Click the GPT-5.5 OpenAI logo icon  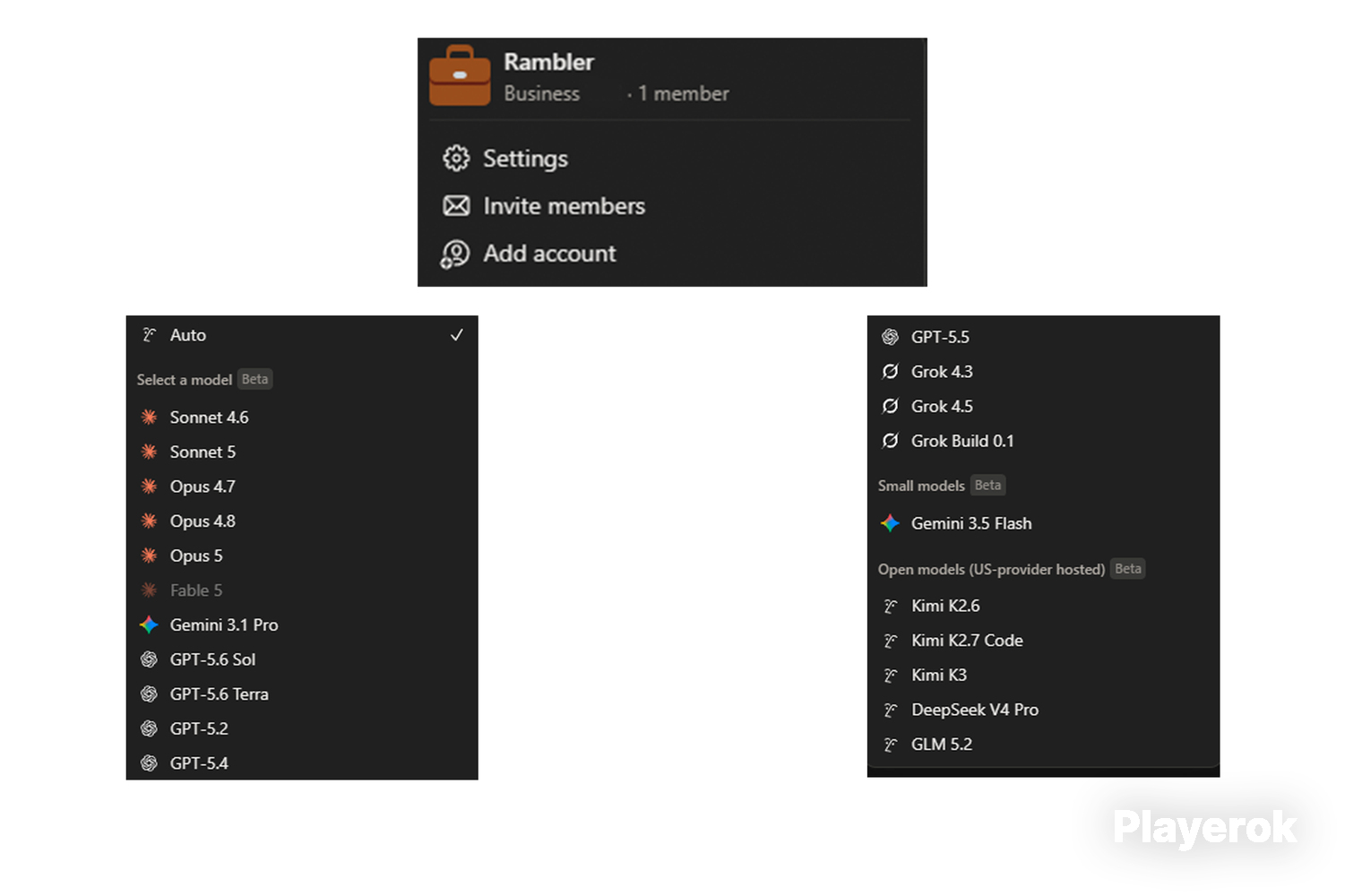click(x=890, y=337)
